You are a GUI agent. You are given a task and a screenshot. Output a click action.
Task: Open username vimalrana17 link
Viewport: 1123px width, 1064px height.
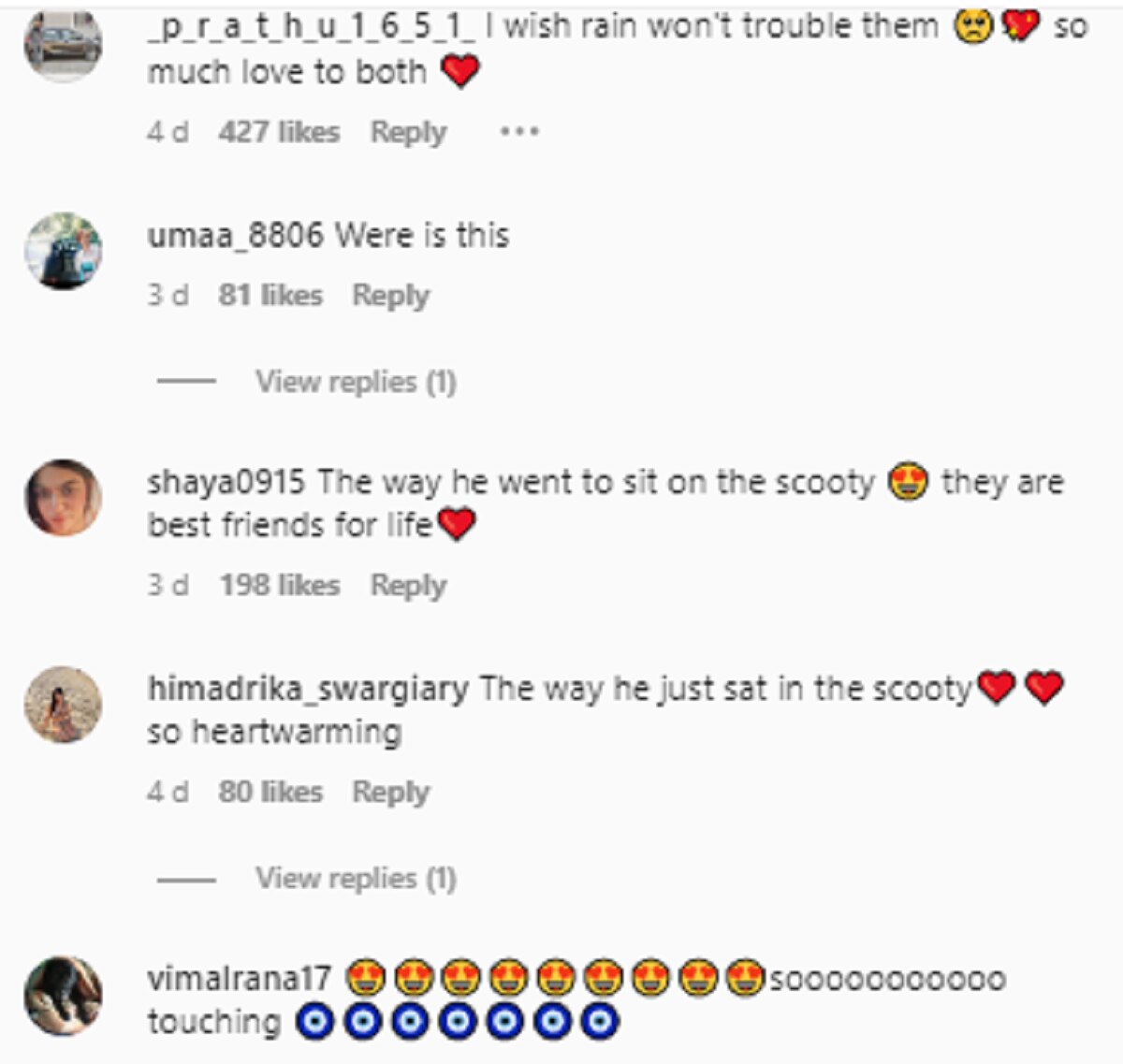(x=240, y=980)
